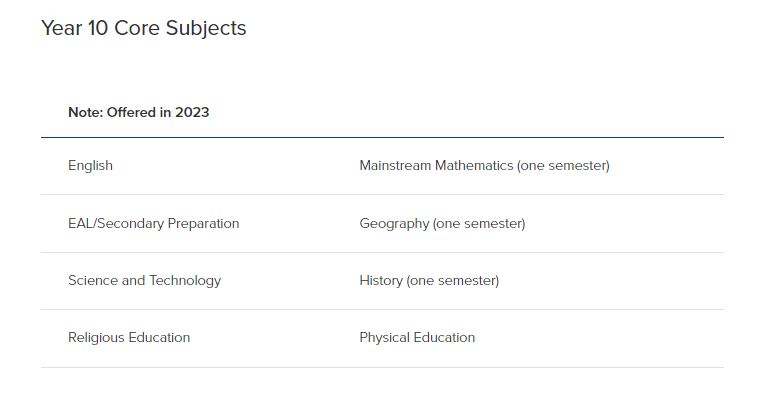Select the word 'History' in the table
This screenshot has width=777, height=419.
click(381, 280)
